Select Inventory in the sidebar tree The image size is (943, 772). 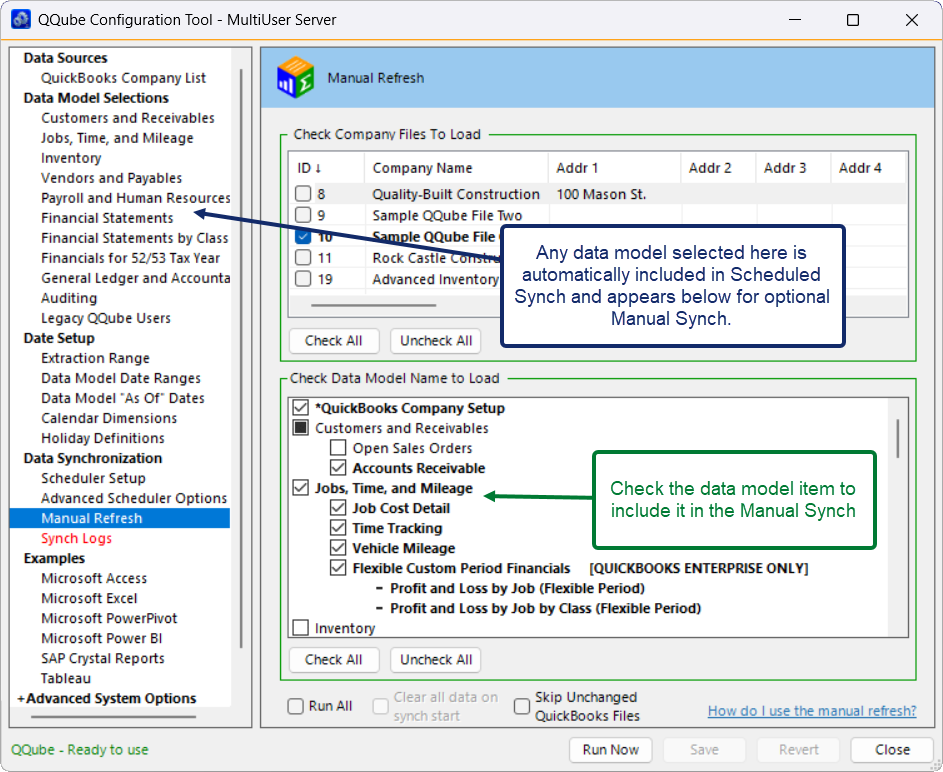pos(71,158)
